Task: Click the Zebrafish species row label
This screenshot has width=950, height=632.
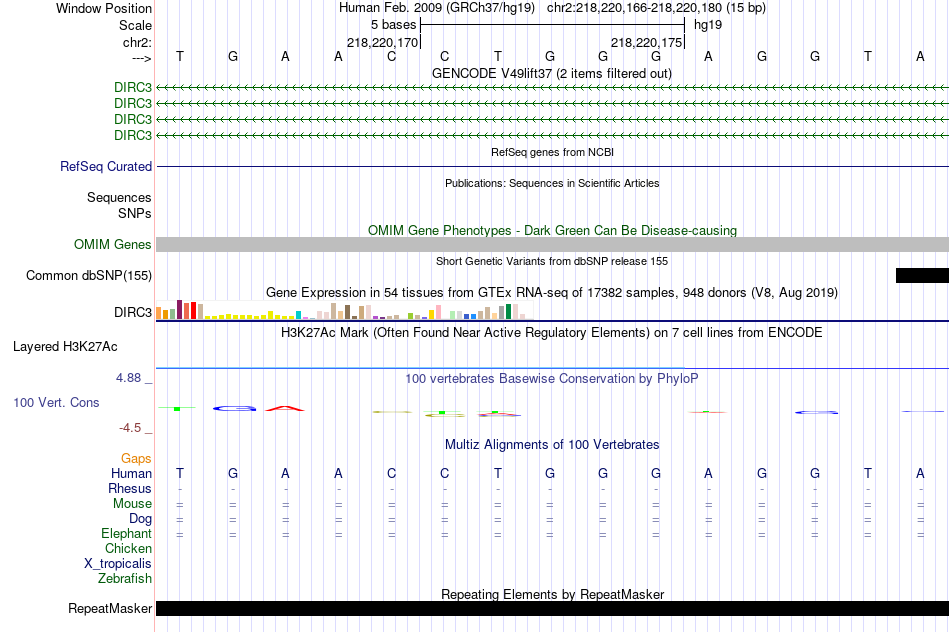Action: (125, 579)
